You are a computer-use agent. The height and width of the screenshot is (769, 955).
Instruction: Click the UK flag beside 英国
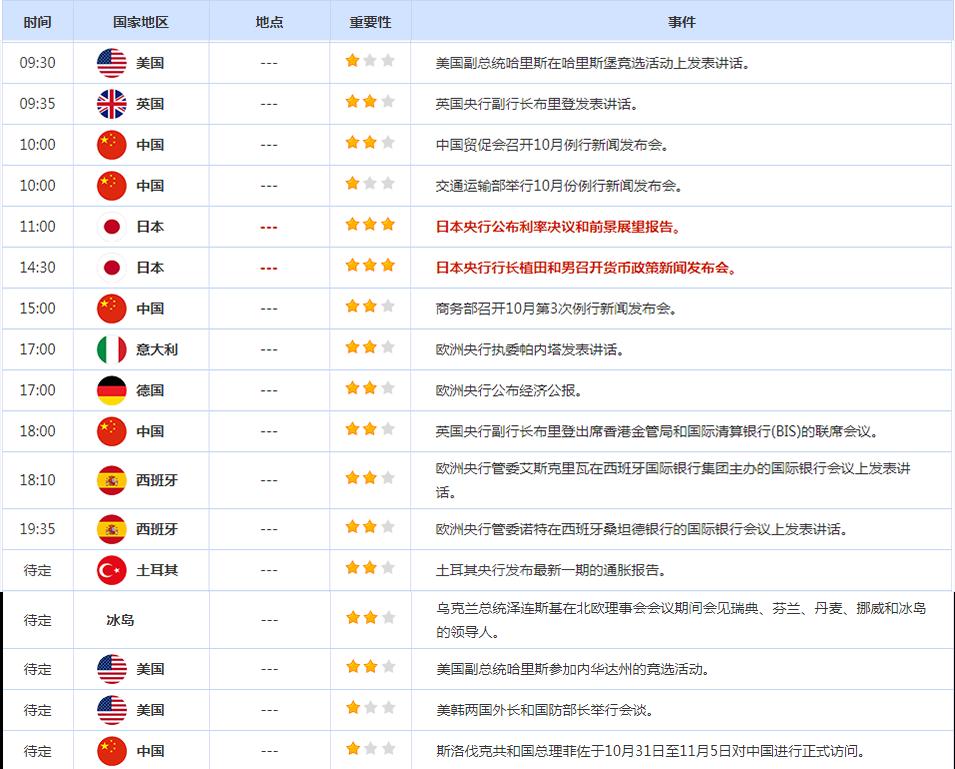tap(111, 104)
